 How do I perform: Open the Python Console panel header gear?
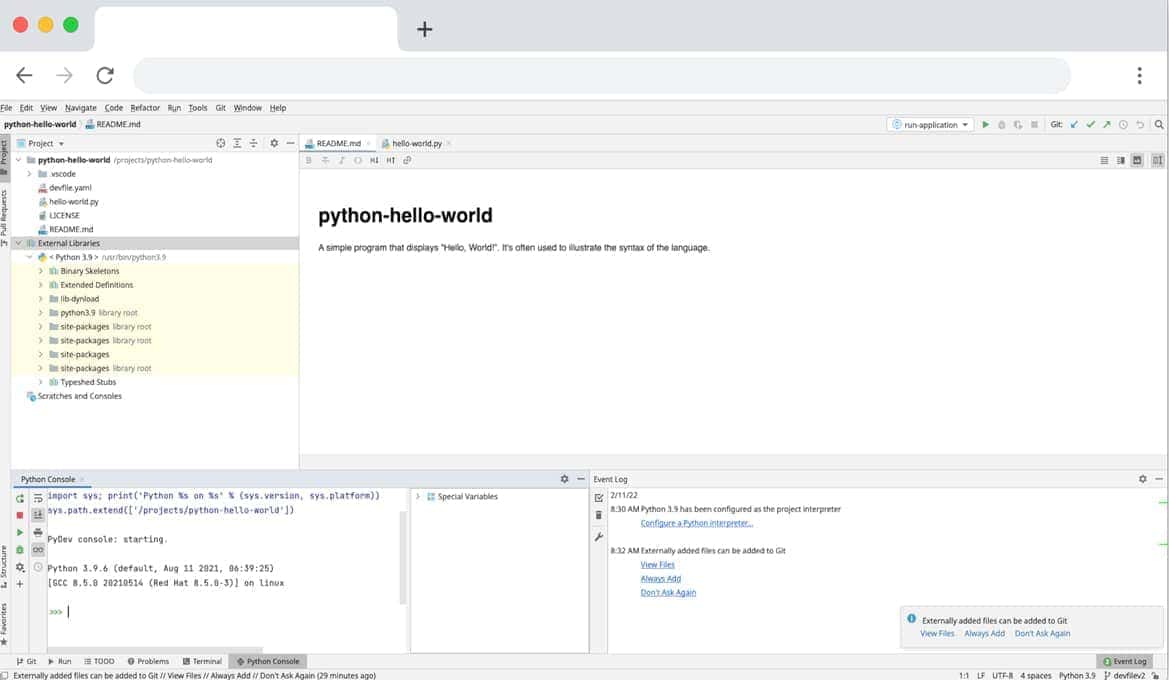[564, 479]
